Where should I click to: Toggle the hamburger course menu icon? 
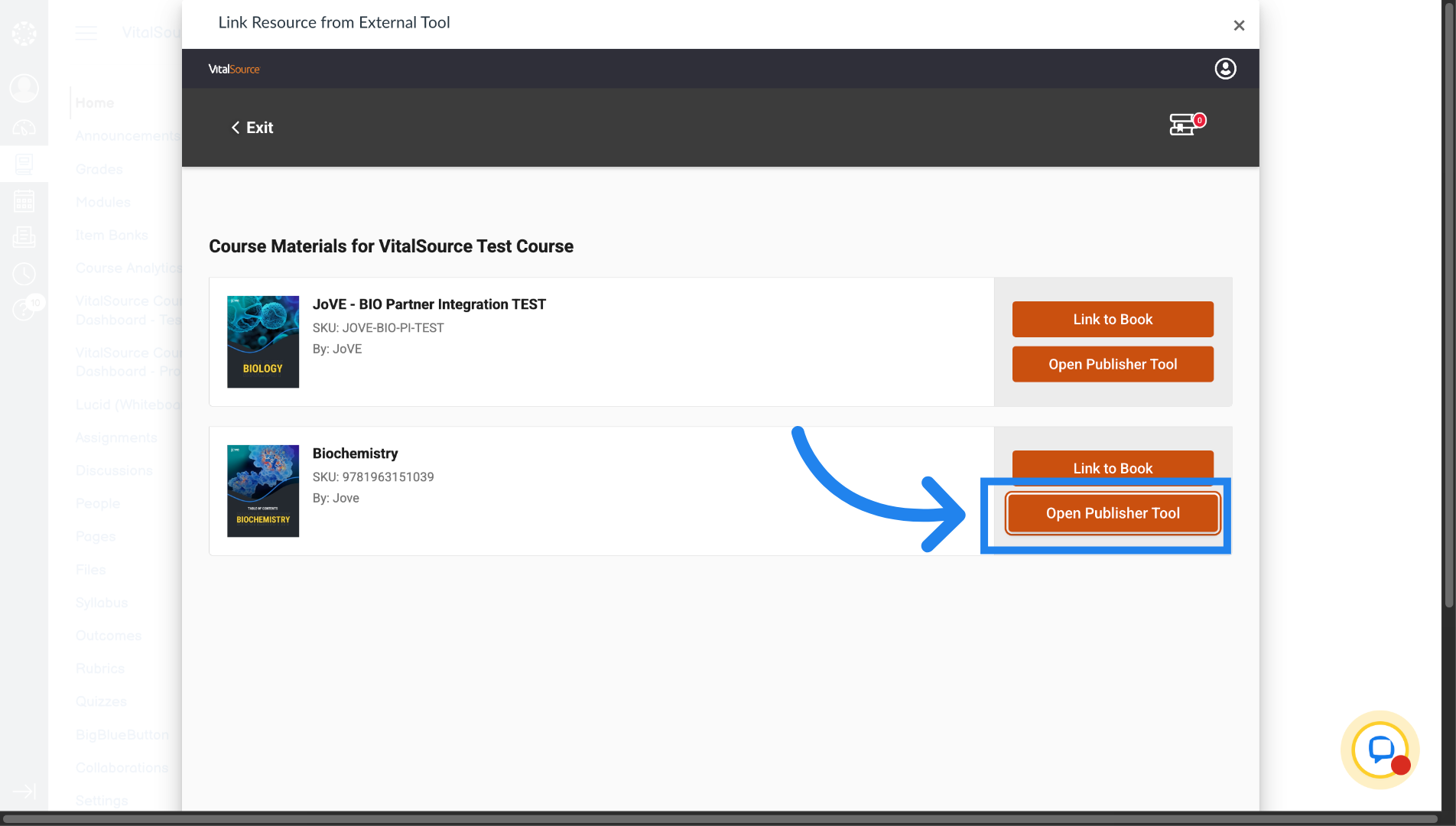pos(86,33)
